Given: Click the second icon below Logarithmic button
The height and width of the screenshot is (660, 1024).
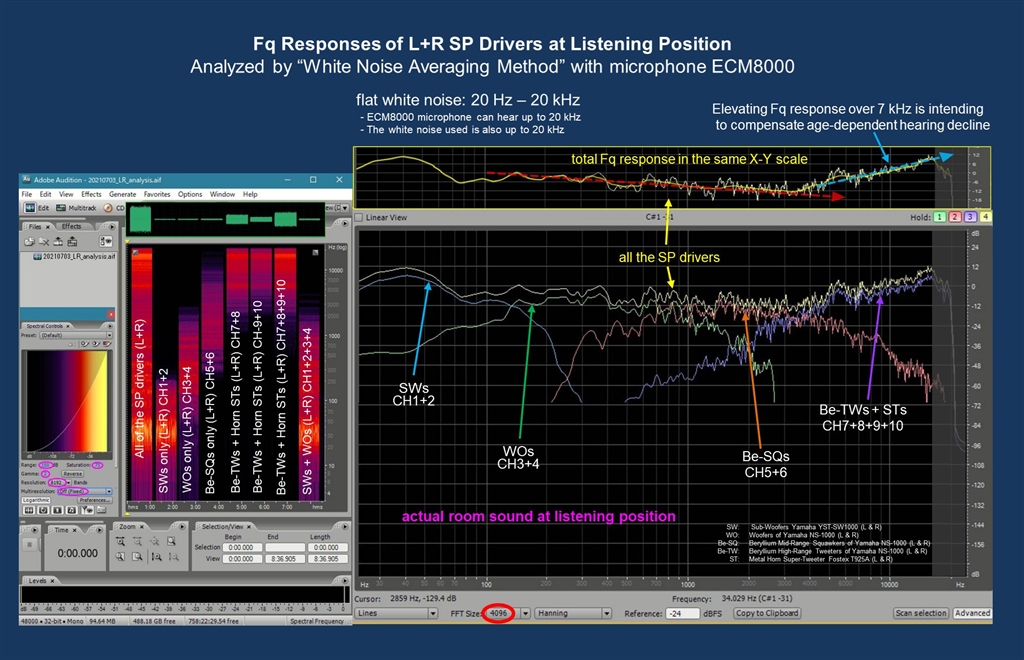Looking at the screenshot, I should click(x=43, y=510).
